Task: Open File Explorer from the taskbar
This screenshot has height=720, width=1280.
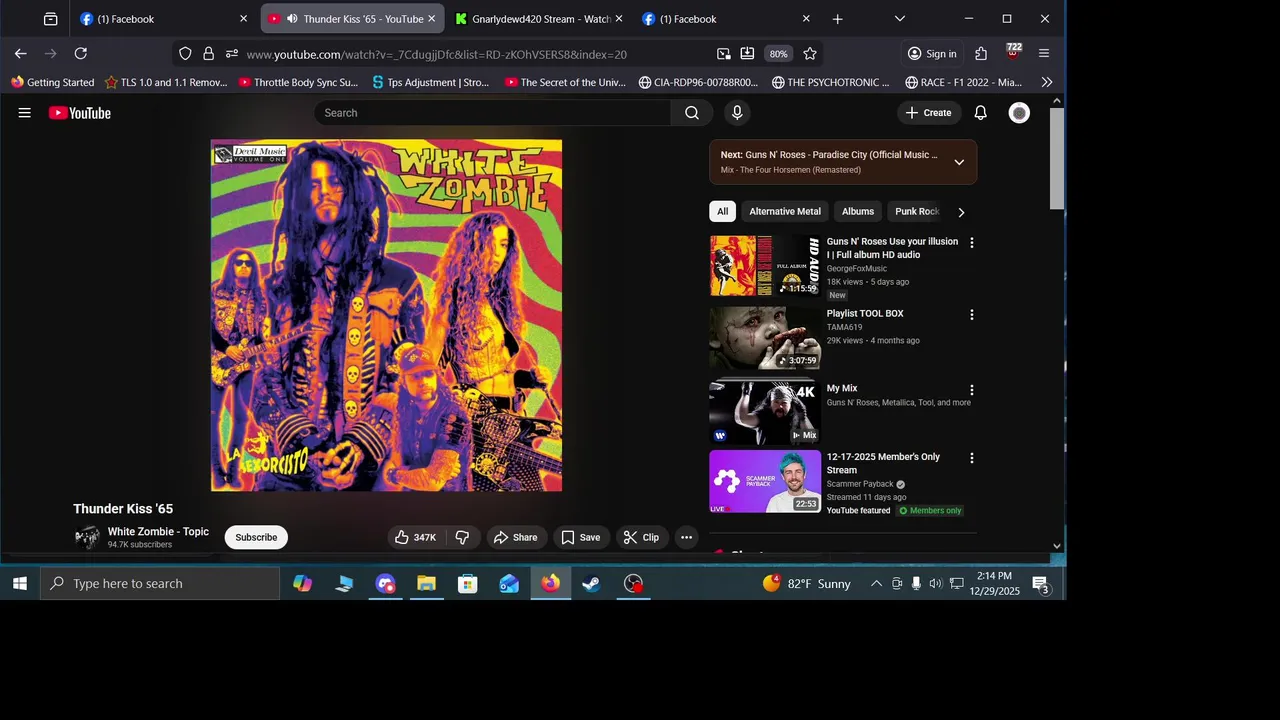Action: pyautogui.click(x=427, y=584)
